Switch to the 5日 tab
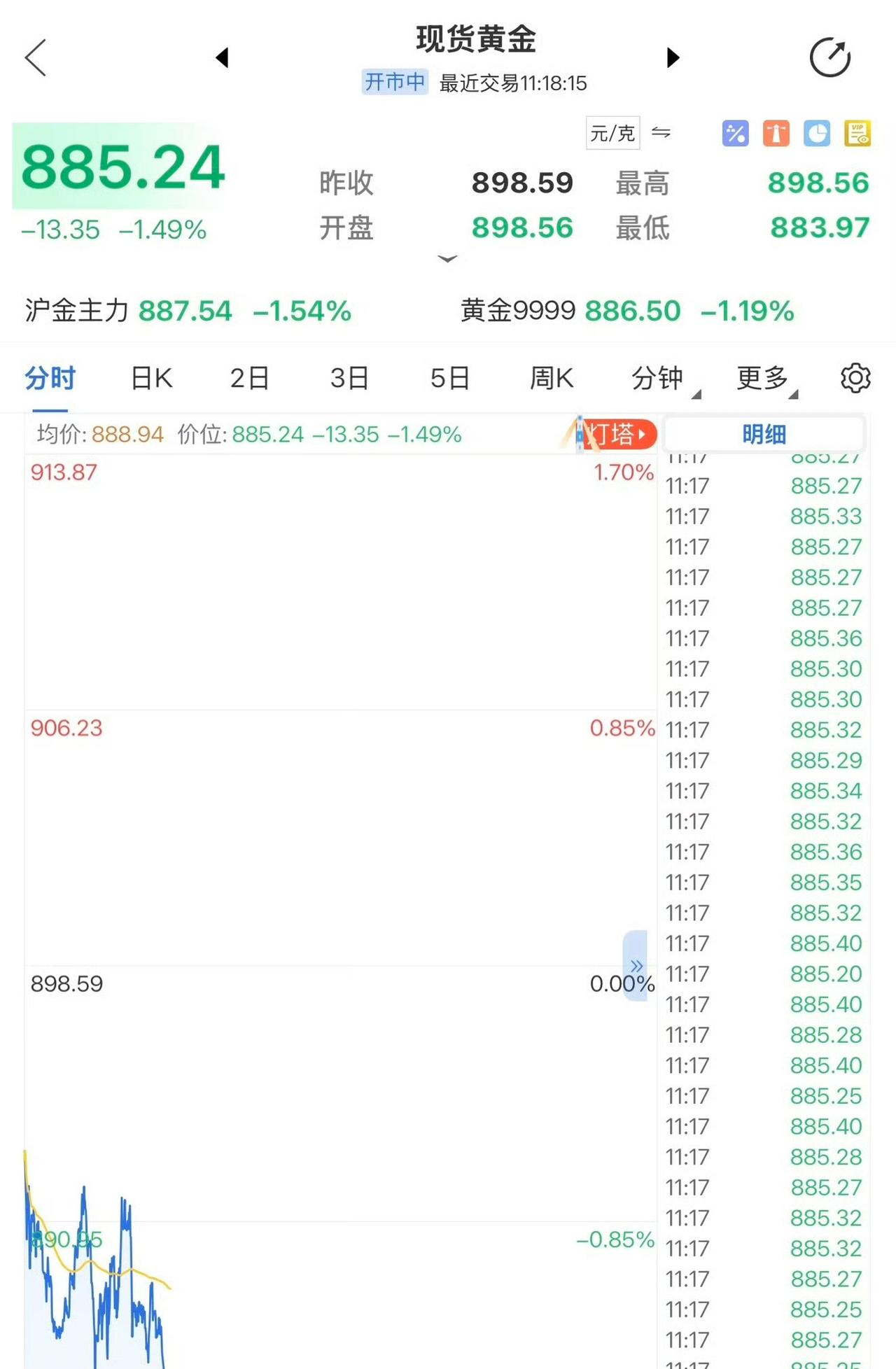 pos(449,379)
